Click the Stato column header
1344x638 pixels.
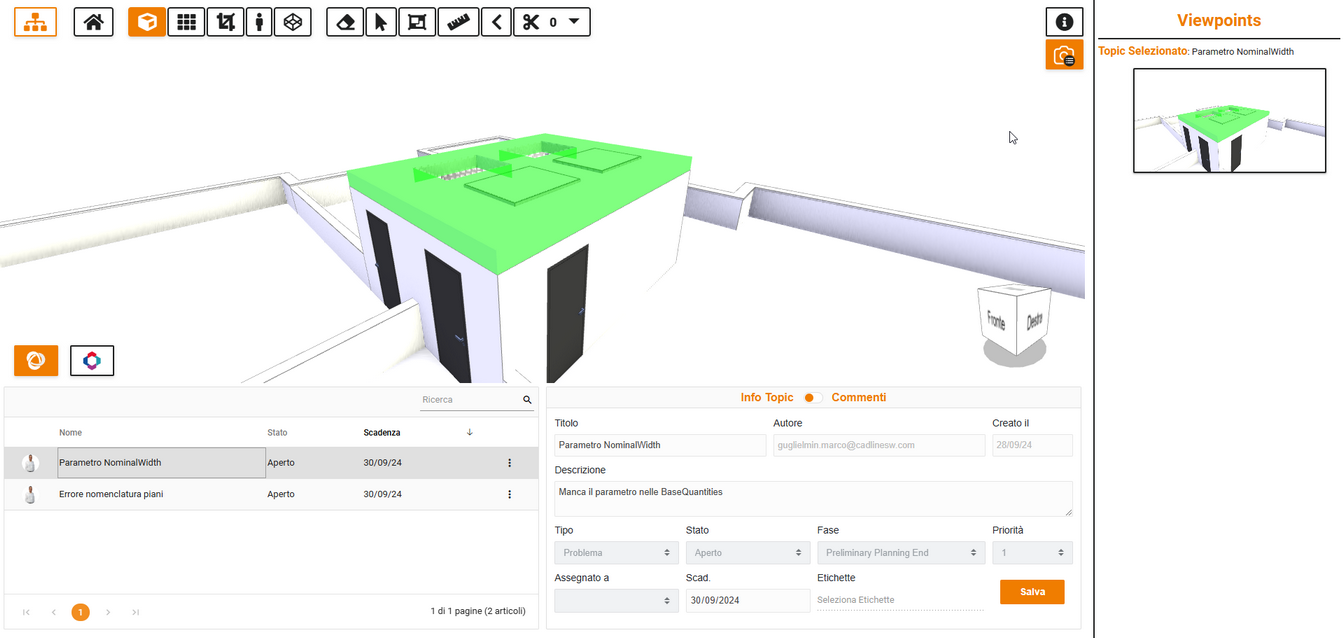[277, 433]
